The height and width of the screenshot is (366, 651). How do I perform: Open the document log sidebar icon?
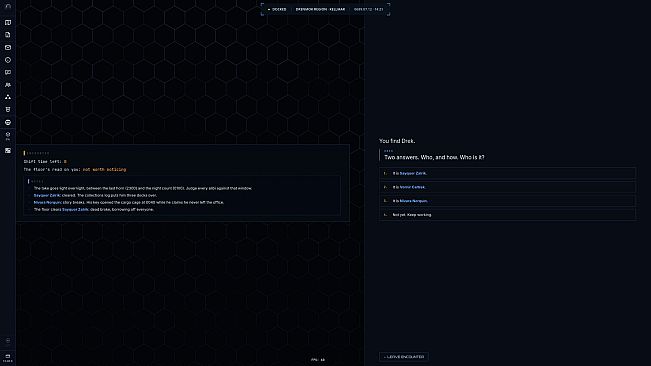[8, 35]
